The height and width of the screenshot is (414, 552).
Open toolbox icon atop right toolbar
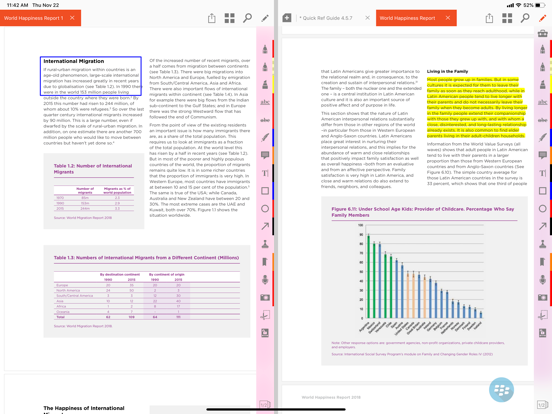click(542, 33)
